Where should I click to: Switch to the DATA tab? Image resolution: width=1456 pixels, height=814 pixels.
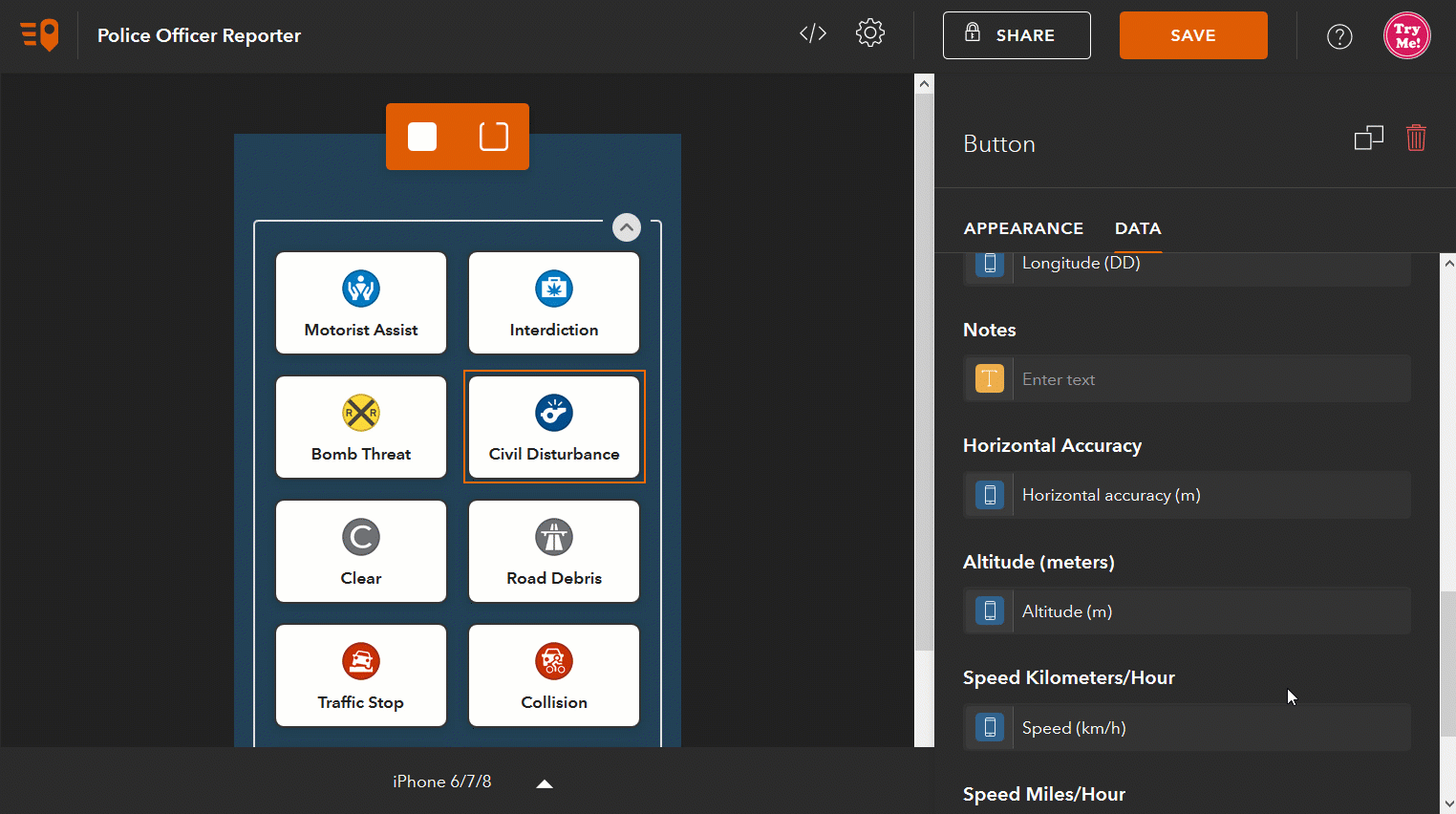click(1138, 228)
